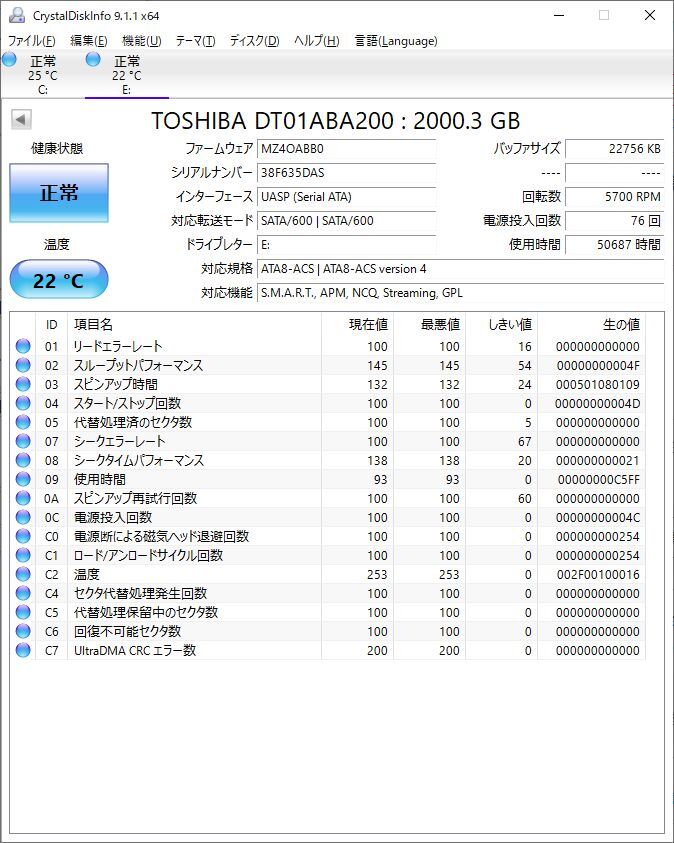Open the 編集(E) menu

click(89, 41)
